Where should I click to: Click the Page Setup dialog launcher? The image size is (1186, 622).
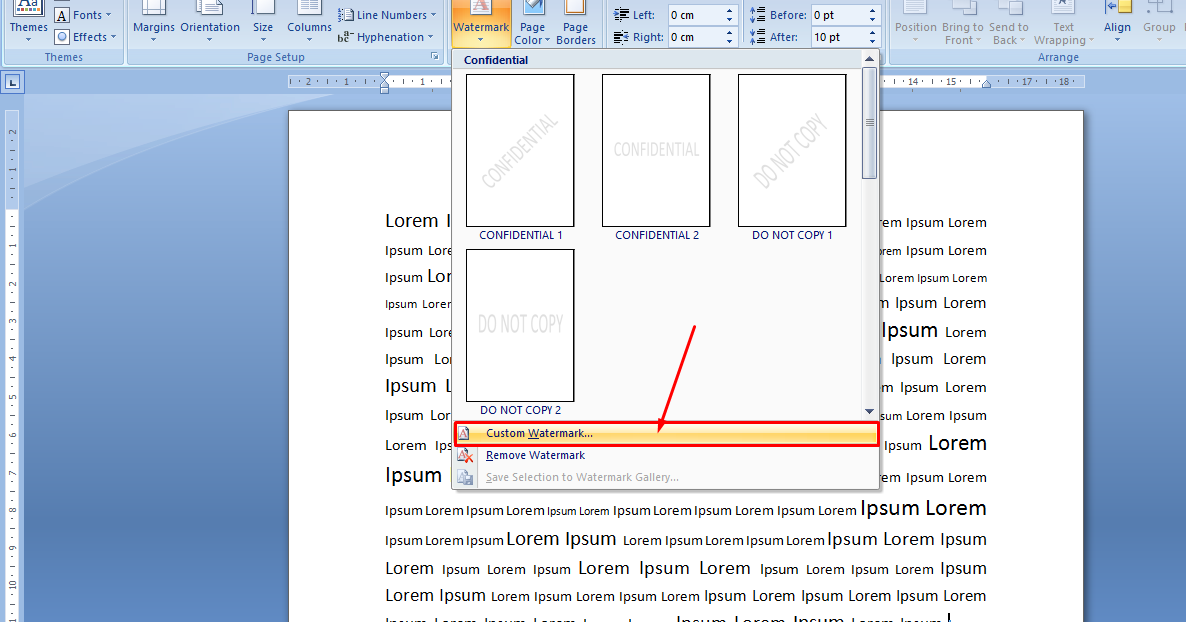coord(435,56)
